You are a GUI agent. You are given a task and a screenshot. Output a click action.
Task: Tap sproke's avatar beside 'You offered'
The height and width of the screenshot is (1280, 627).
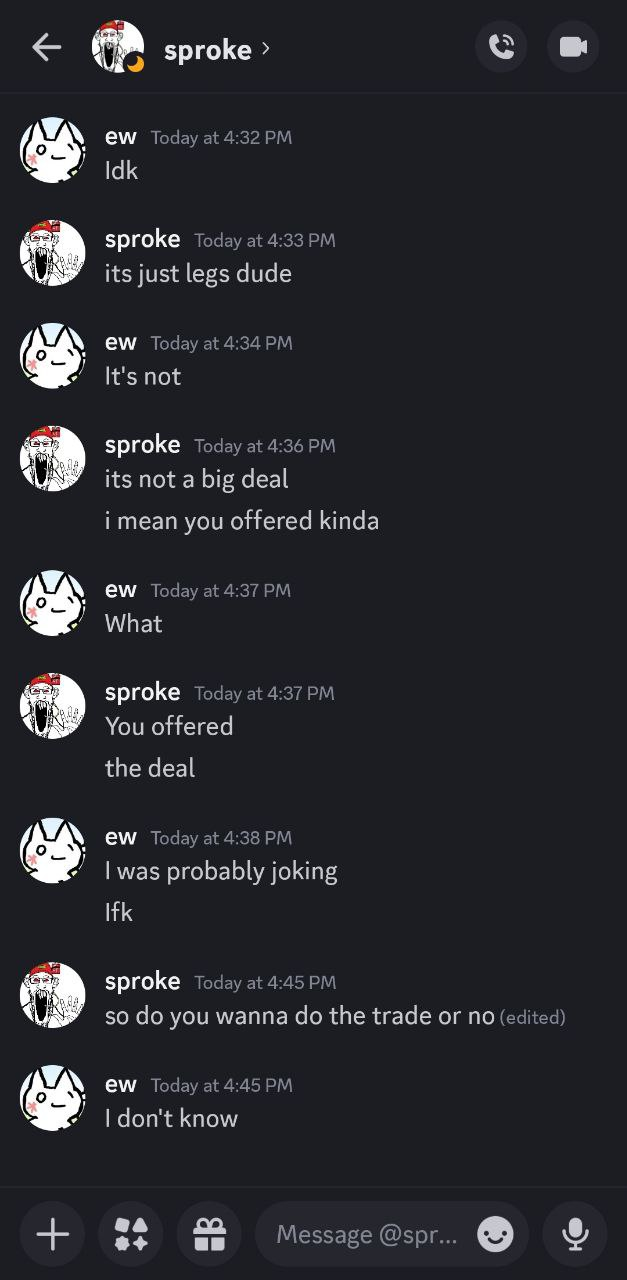[x=53, y=706]
